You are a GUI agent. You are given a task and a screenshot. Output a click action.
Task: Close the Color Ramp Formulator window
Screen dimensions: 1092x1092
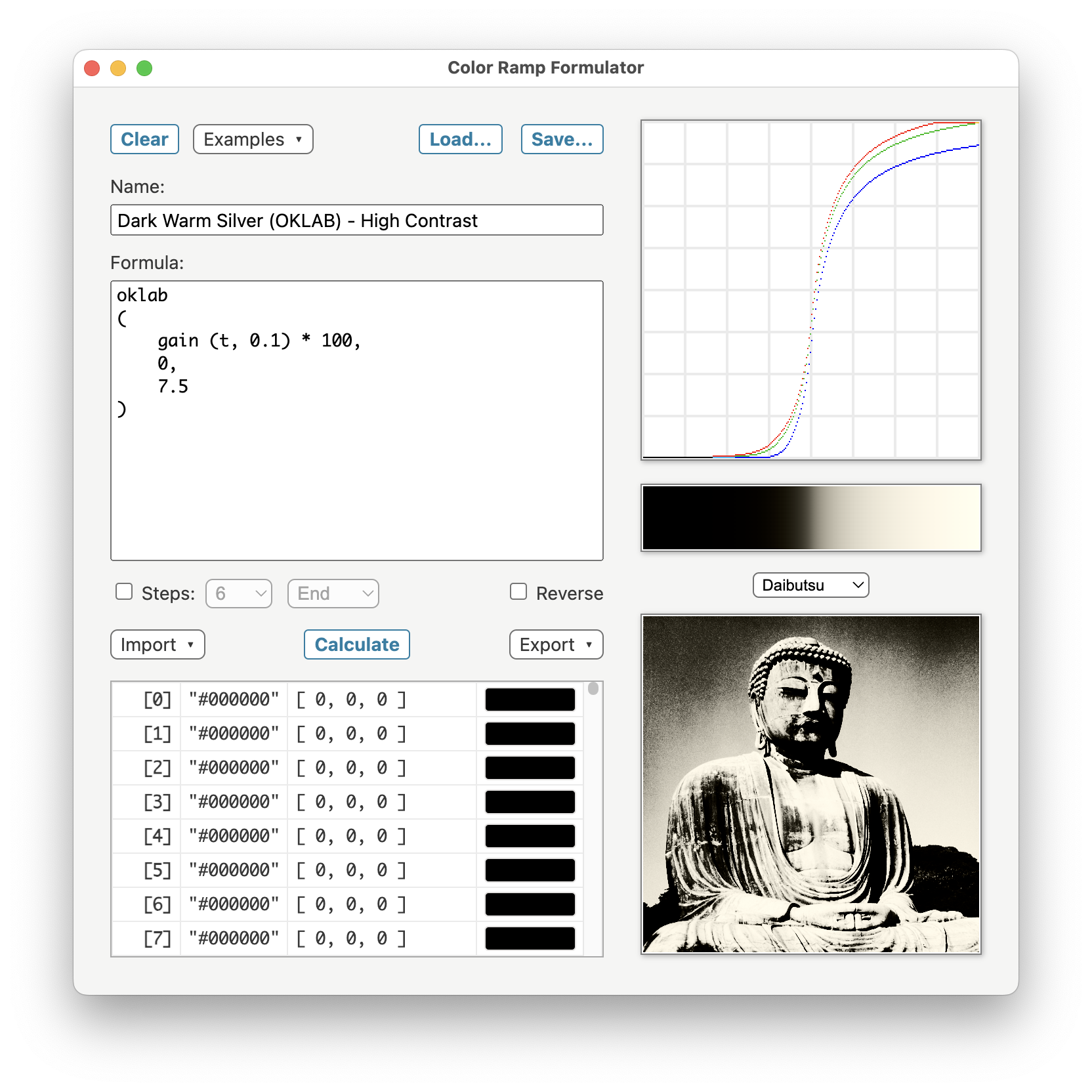92,68
